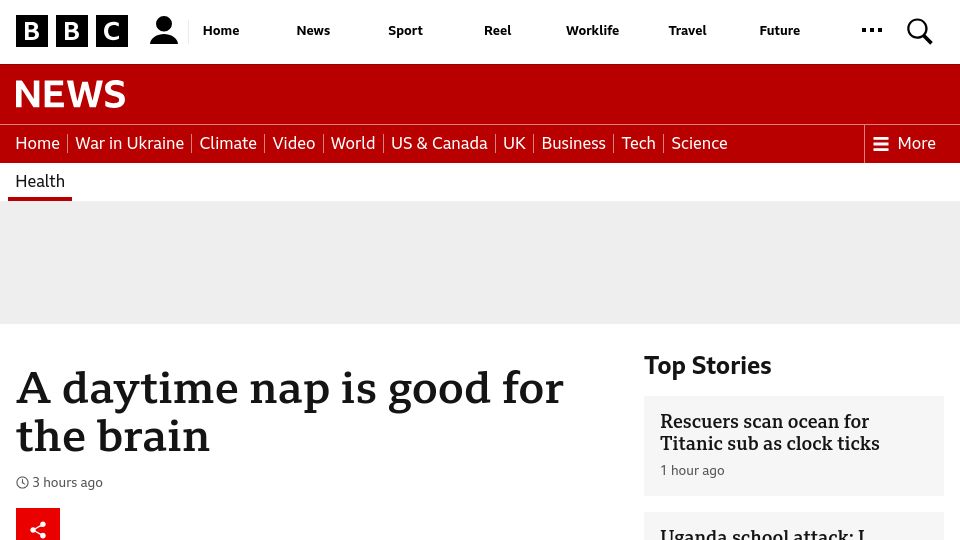The width and height of the screenshot is (960, 540).
Task: Click the '1 hour ago' story timestamp
Action: tap(692, 470)
